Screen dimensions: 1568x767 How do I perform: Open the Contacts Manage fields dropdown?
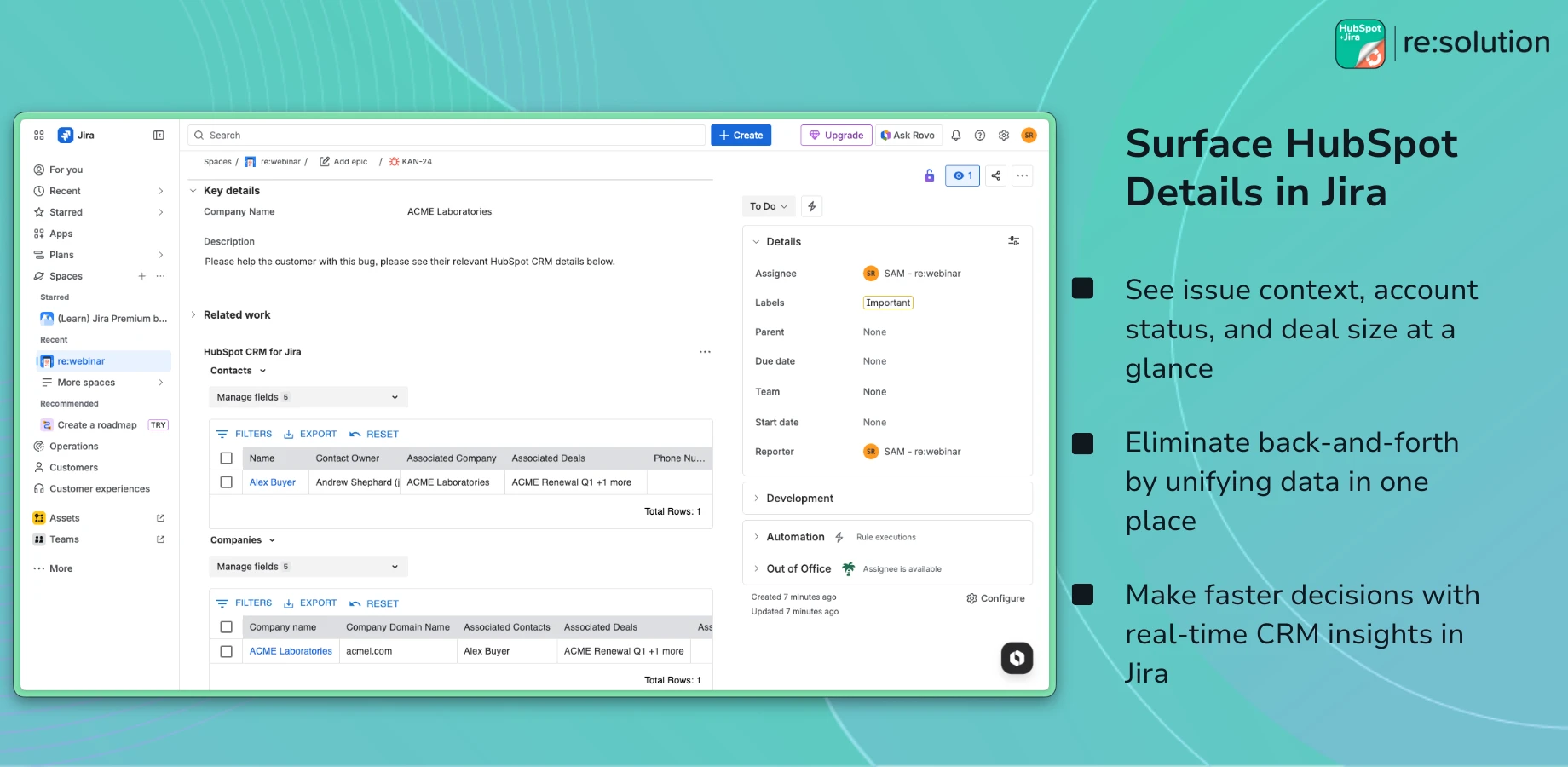[x=308, y=397]
